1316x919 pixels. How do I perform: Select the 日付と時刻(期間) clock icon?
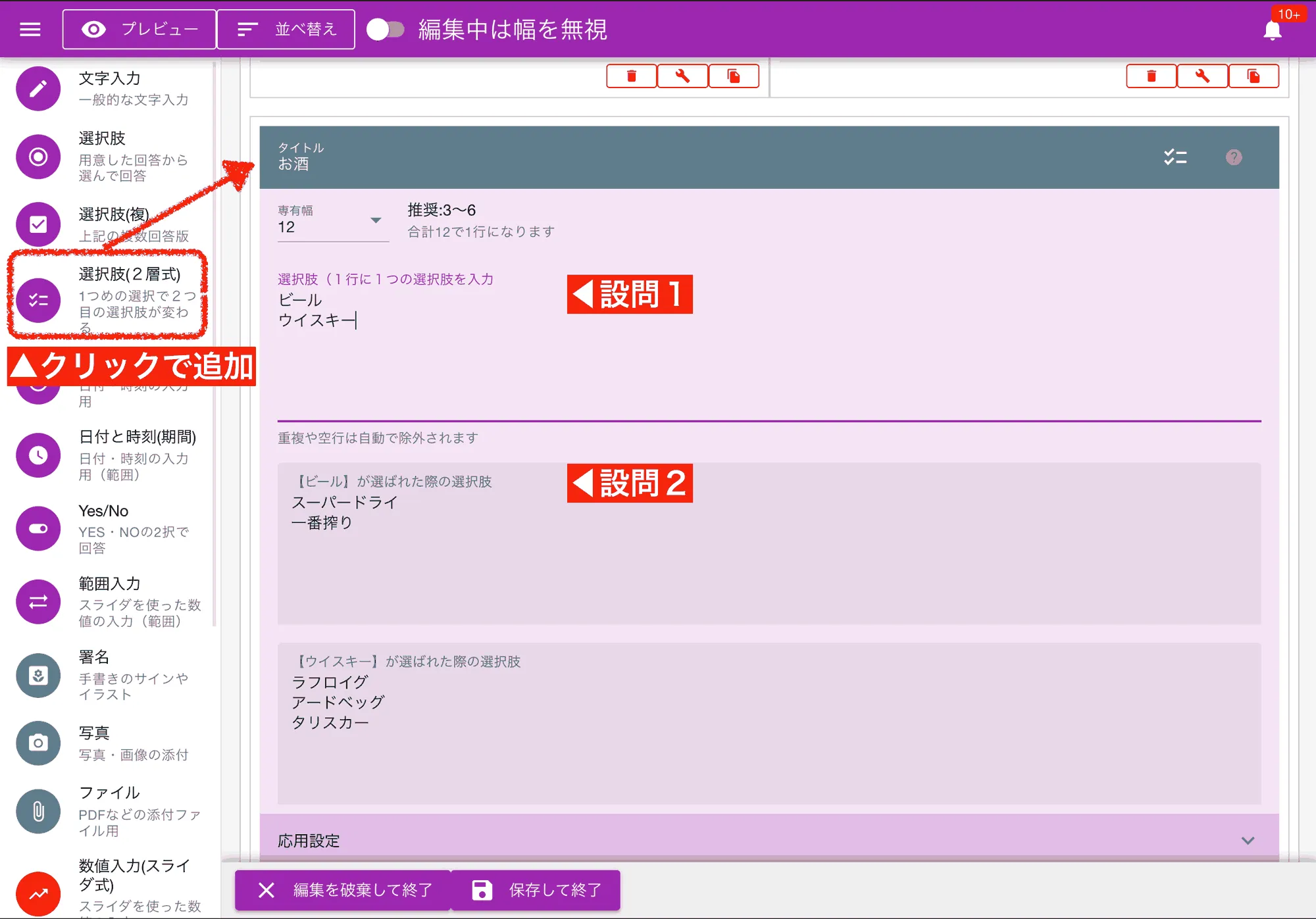38,455
